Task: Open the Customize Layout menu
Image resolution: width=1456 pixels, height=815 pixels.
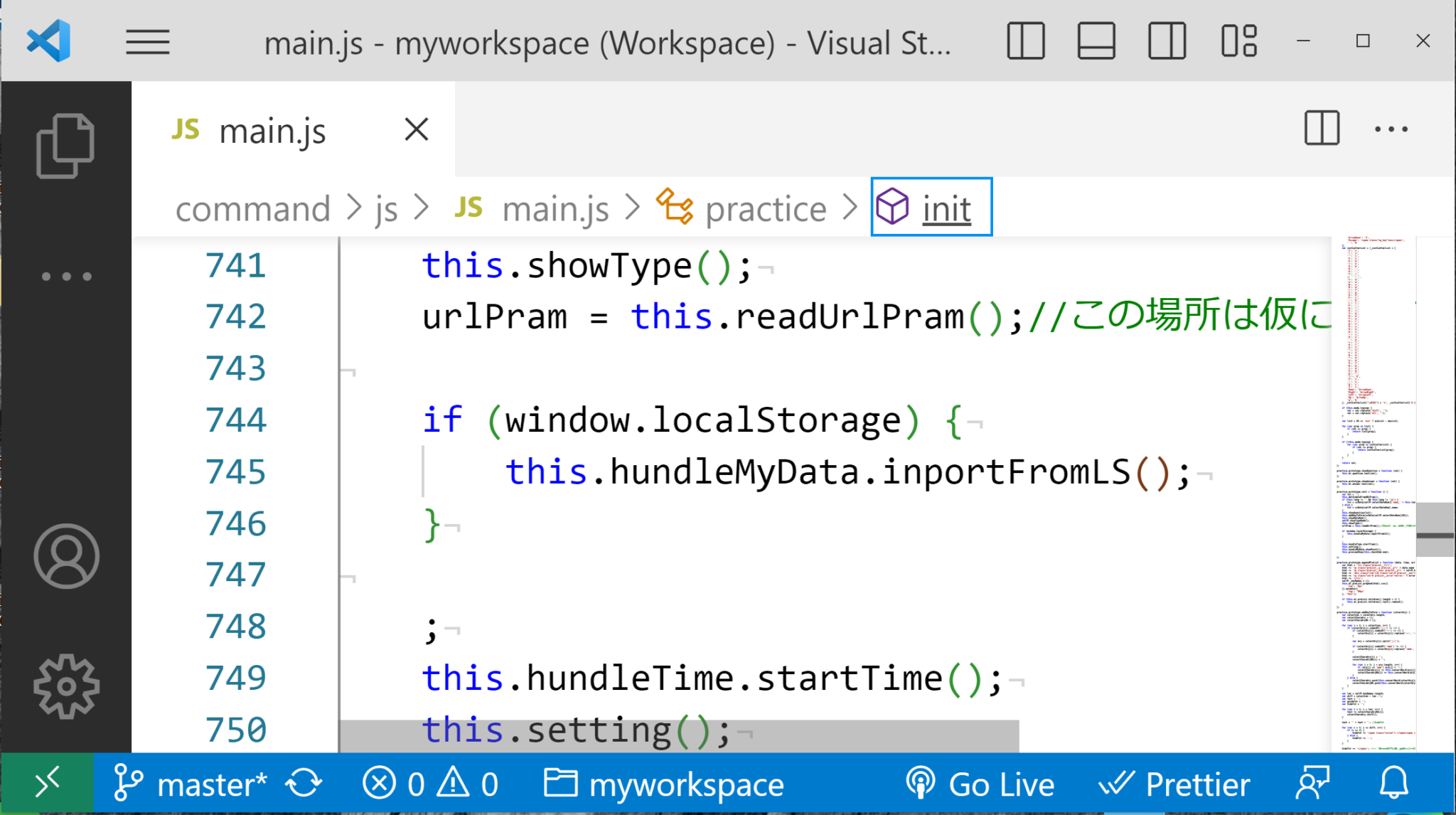Action: (x=1239, y=41)
